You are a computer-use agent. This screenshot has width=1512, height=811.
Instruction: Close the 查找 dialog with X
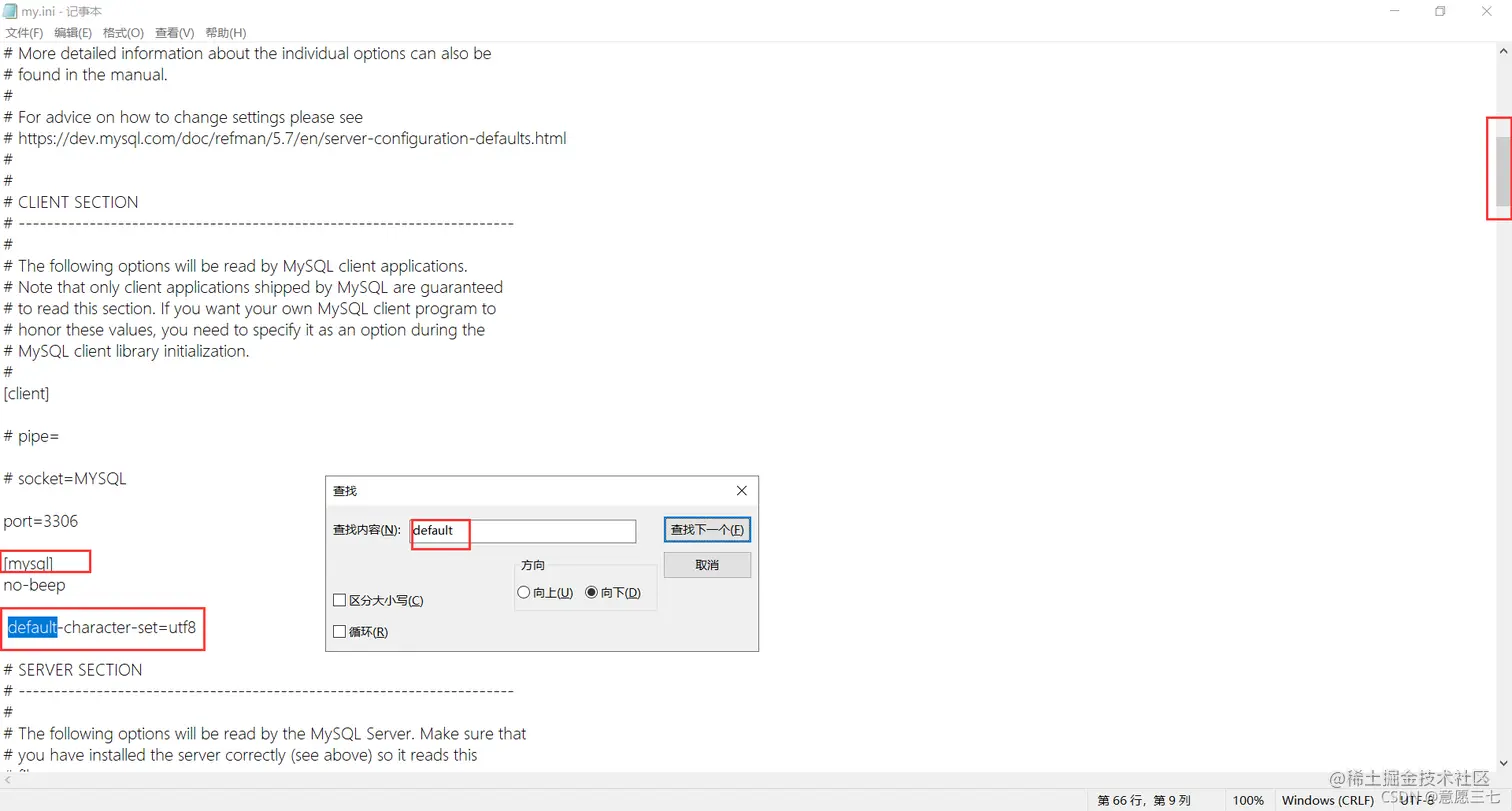point(741,491)
